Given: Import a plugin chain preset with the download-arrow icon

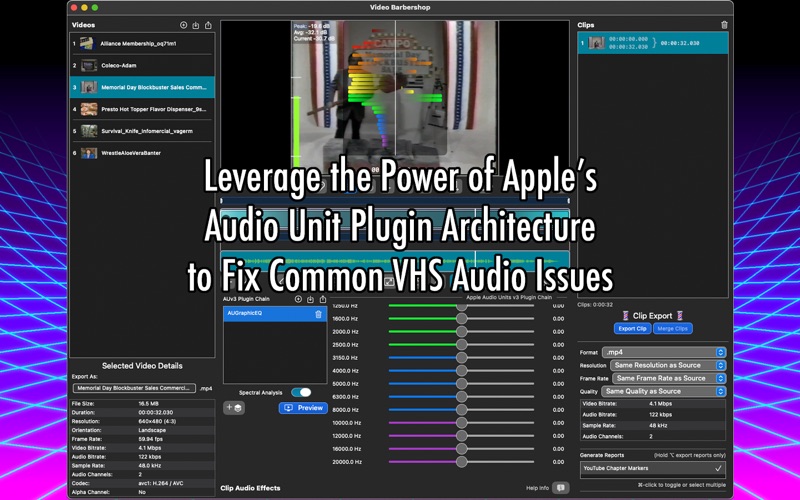Looking at the screenshot, I should click(x=310, y=299).
